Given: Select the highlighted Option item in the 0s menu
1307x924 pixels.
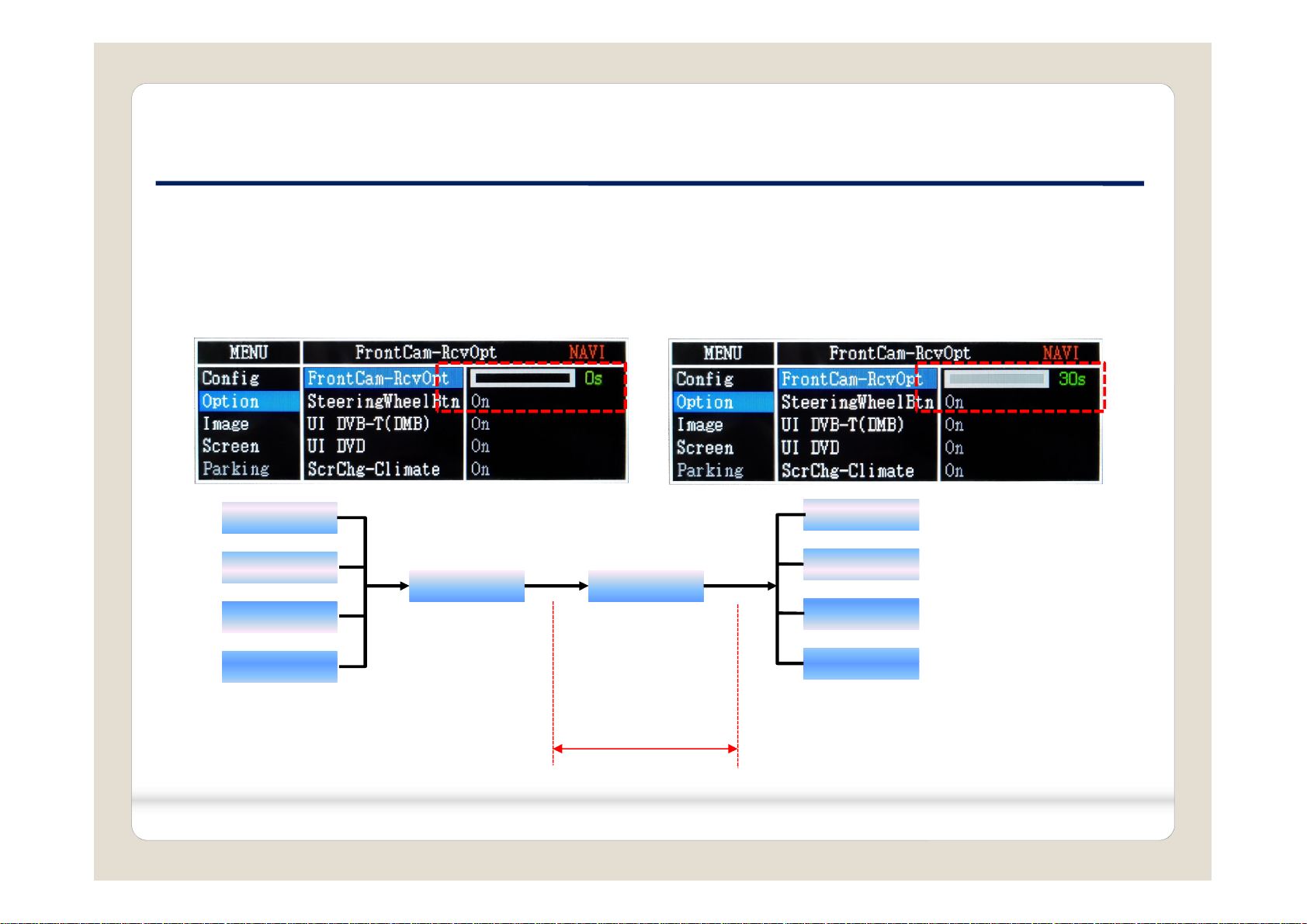Looking at the screenshot, I should pyautogui.click(x=248, y=402).
